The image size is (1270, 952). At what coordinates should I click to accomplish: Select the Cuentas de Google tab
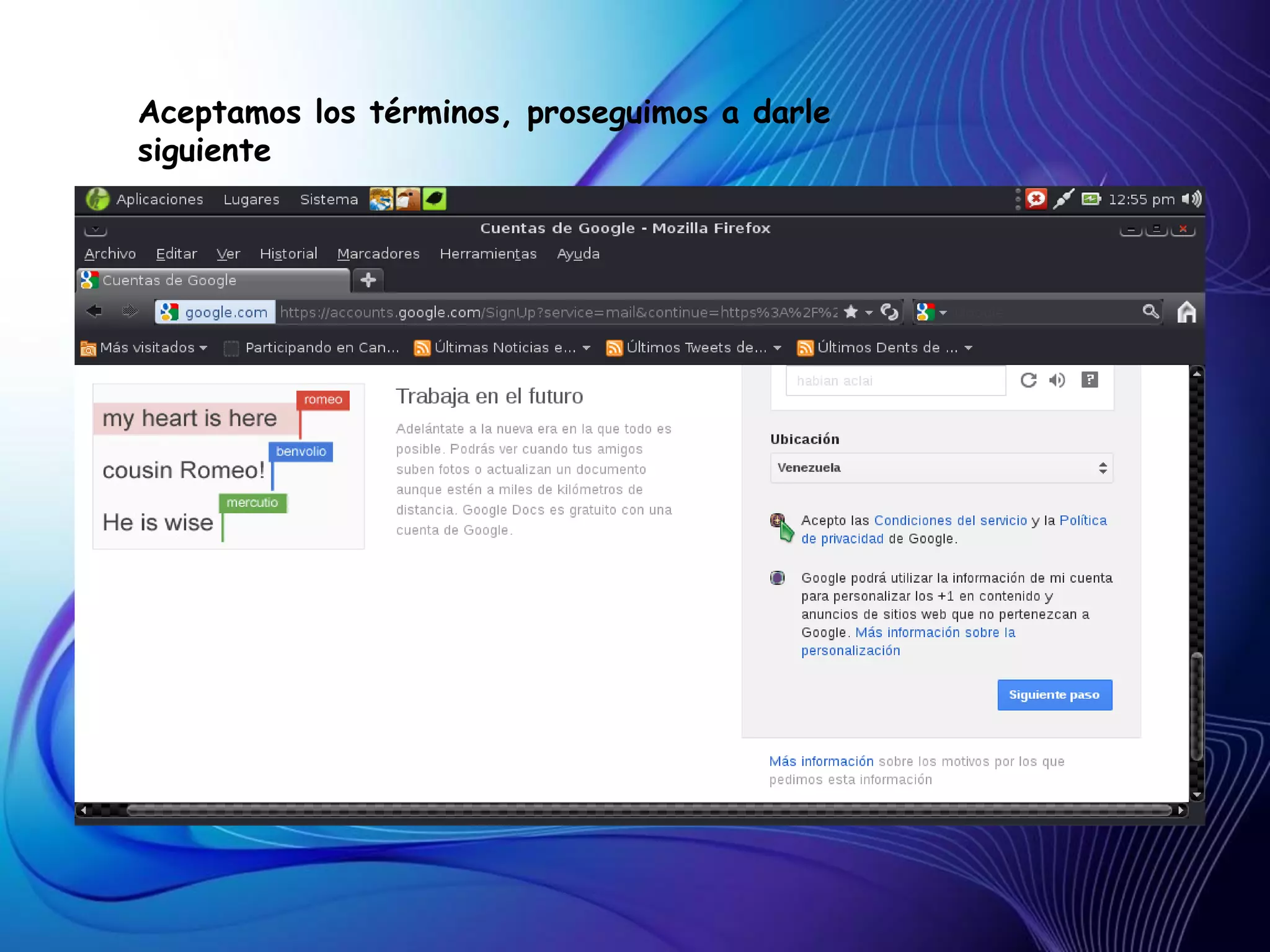click(x=213, y=280)
